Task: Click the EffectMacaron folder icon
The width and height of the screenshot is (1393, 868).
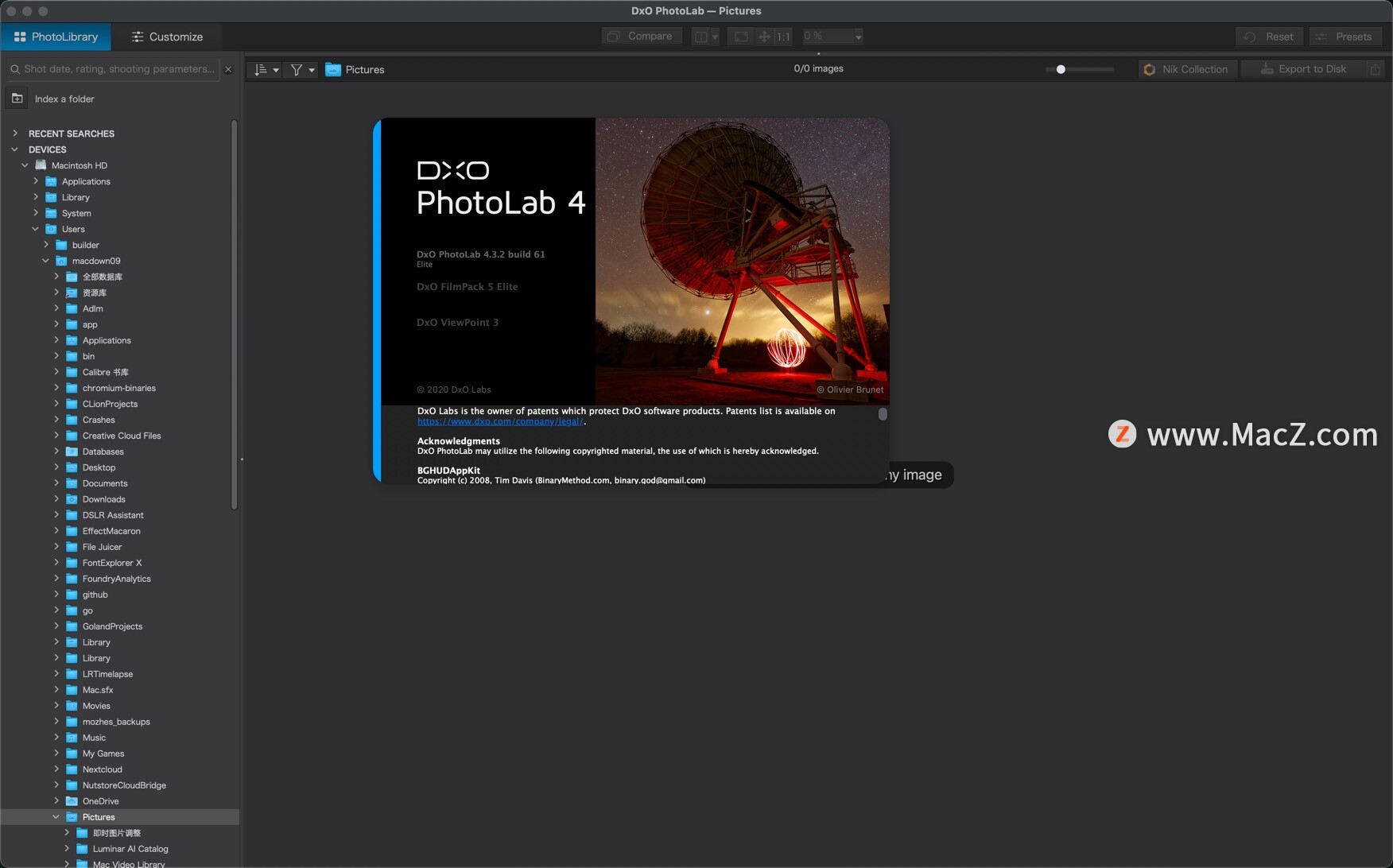Action: (x=72, y=531)
